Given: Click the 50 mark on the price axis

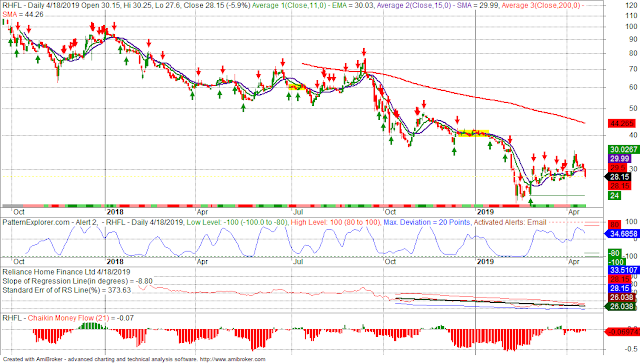Looking at the screenshot, I should [633, 108].
